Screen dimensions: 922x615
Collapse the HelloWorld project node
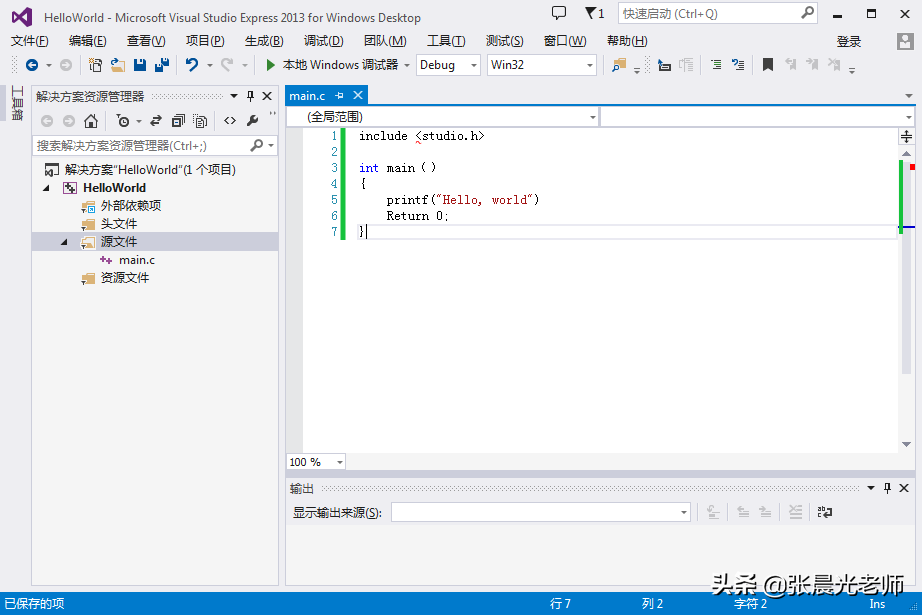[46, 188]
